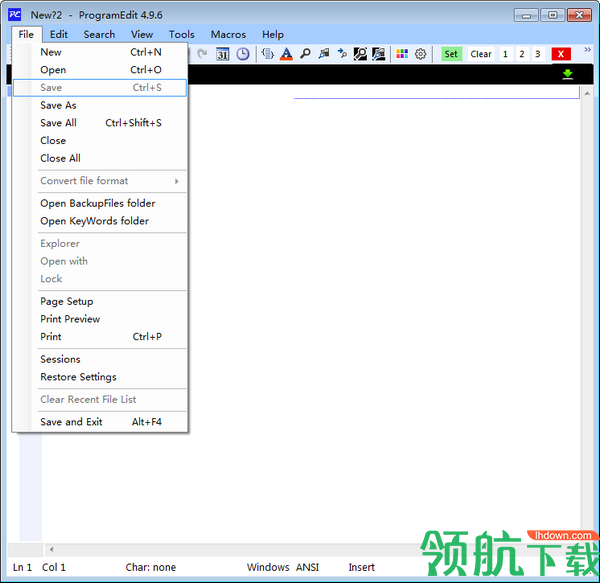Choose Print from File menu

[100, 337]
